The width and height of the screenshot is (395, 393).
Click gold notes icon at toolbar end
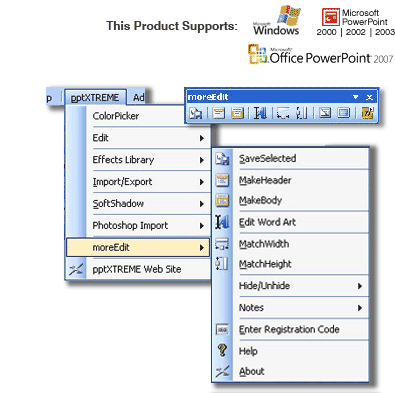pyautogui.click(x=367, y=113)
